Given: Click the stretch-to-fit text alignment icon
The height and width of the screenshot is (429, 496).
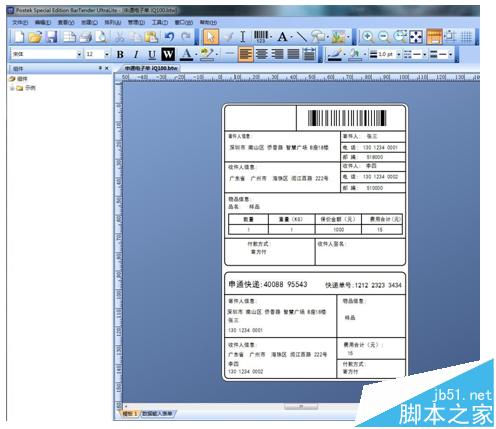Looking at the screenshot, I should coord(310,54).
